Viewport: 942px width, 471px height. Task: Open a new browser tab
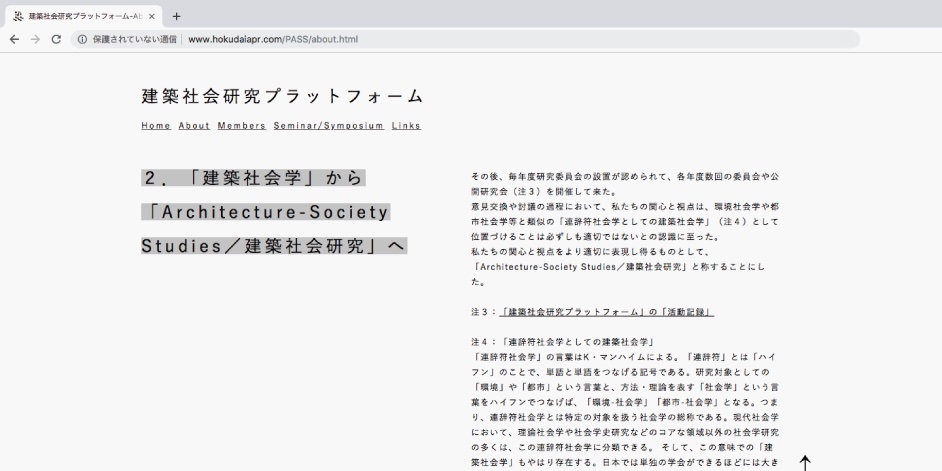(x=177, y=16)
